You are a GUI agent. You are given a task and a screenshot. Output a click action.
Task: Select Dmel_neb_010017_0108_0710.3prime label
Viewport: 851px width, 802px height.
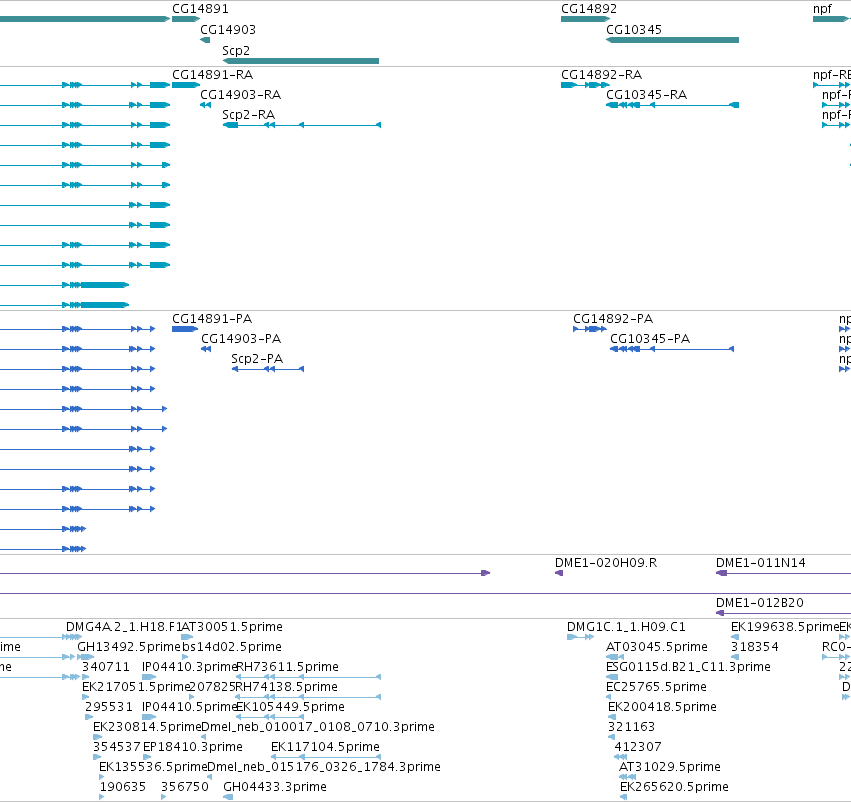(x=317, y=727)
